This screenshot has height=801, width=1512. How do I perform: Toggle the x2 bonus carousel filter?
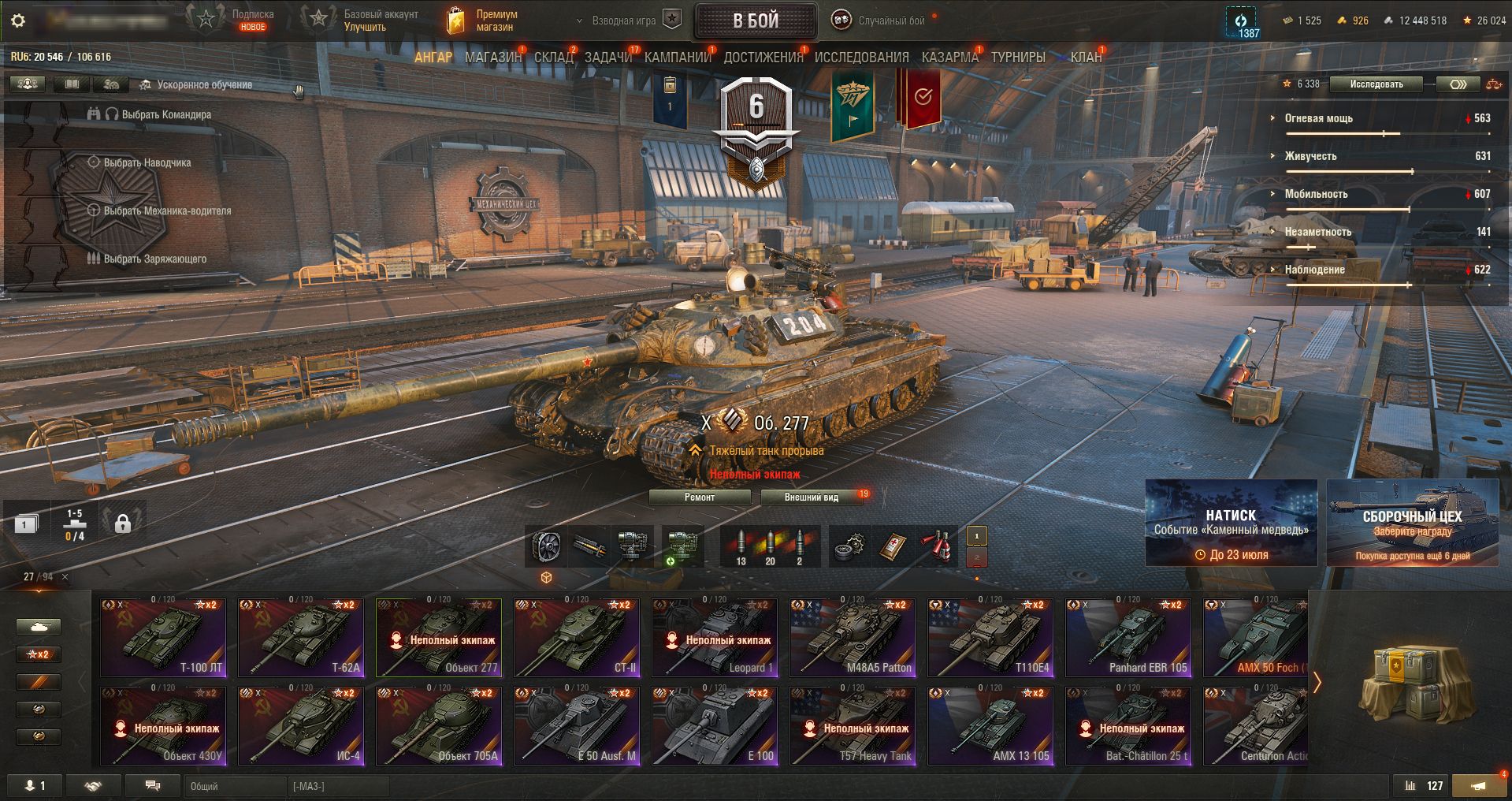(x=39, y=654)
